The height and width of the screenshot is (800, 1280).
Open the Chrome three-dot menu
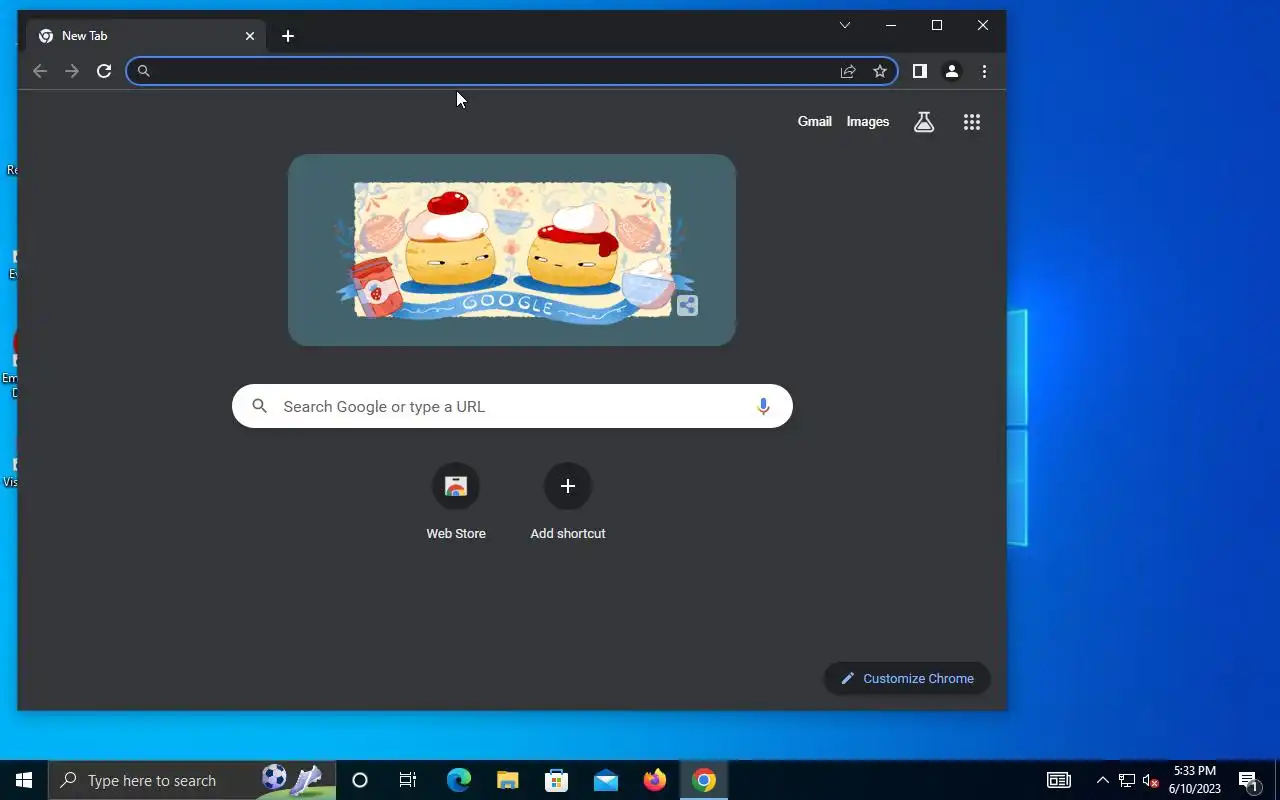point(984,71)
